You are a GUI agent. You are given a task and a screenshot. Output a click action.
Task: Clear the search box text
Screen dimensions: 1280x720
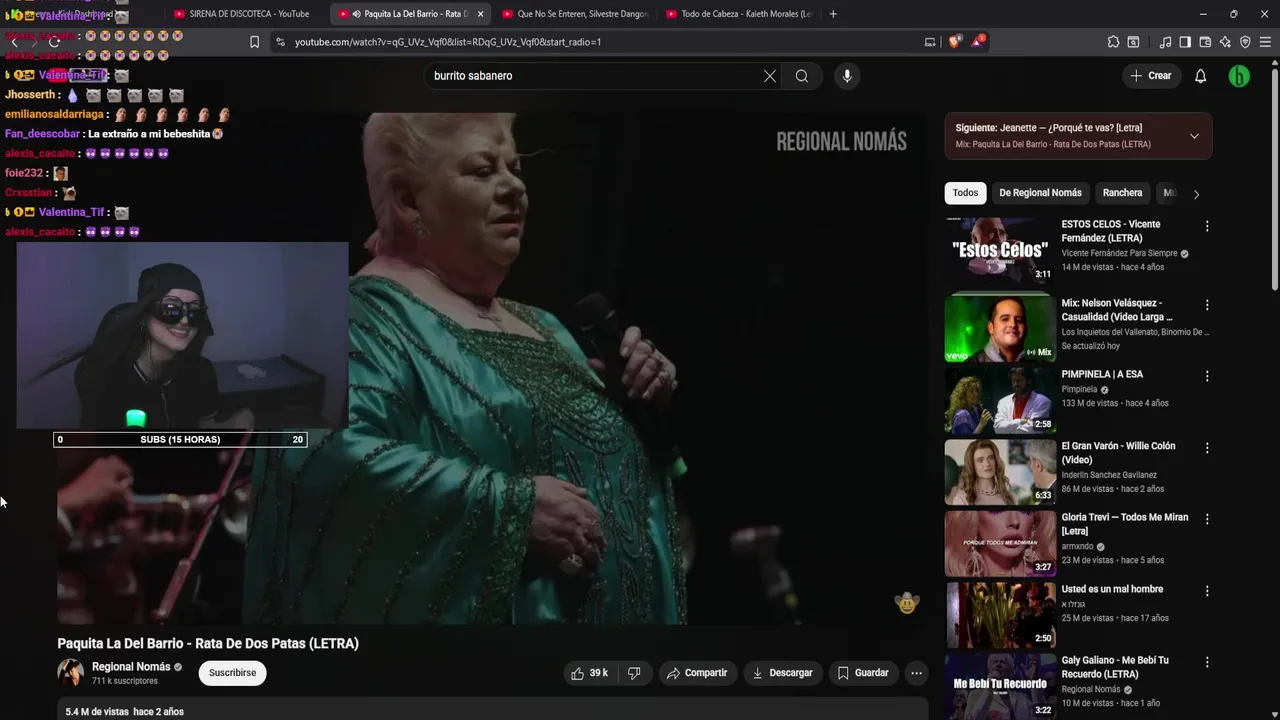click(770, 76)
